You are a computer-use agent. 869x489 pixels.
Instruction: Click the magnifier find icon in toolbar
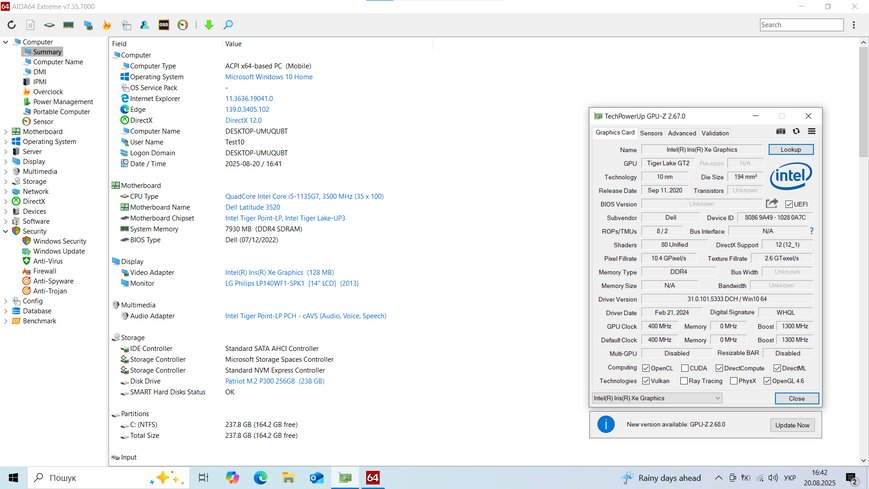pos(228,25)
